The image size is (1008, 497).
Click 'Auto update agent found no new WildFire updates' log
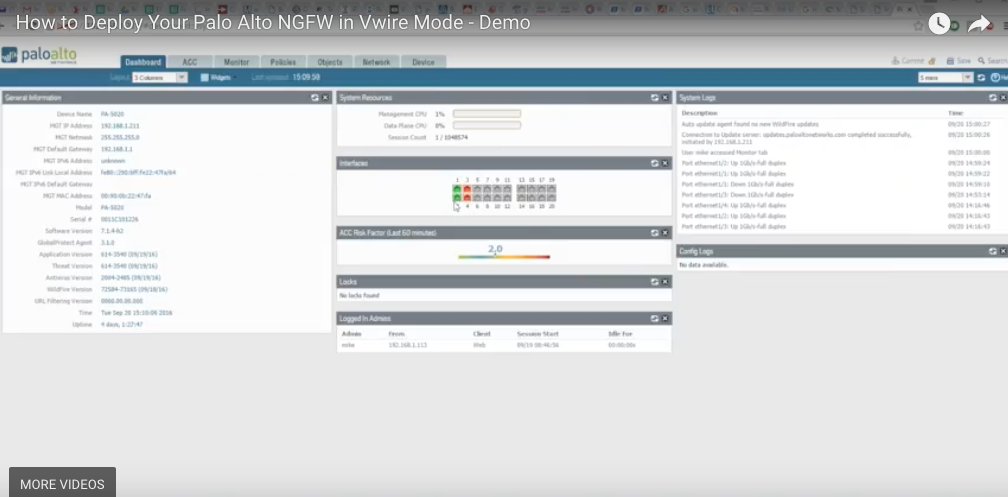point(750,124)
